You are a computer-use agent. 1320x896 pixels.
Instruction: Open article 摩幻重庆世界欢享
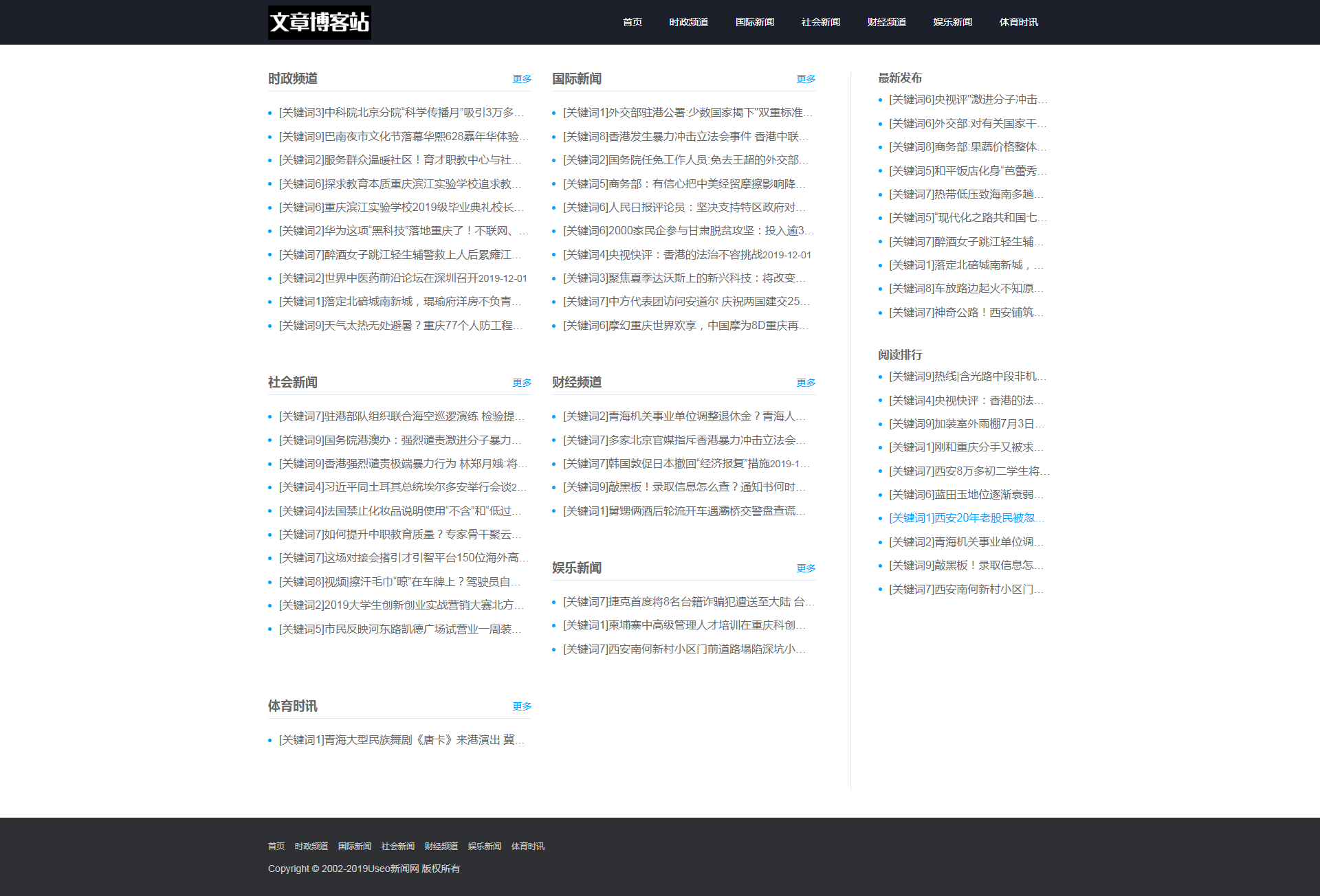(x=686, y=326)
